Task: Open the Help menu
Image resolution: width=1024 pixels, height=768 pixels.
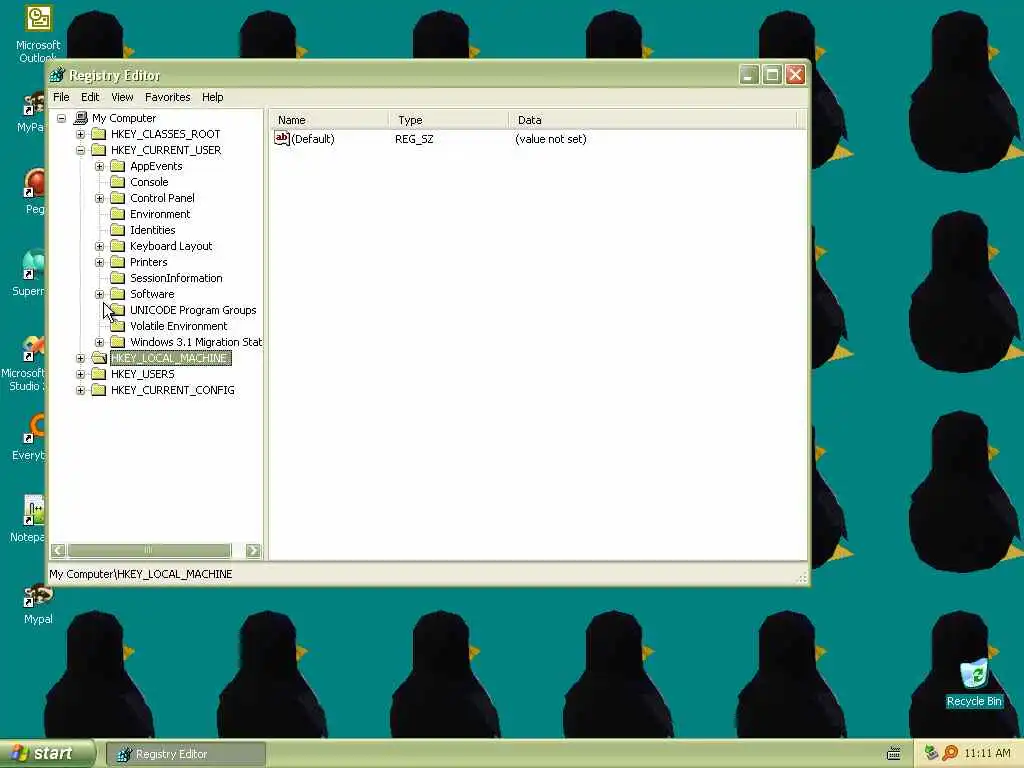Action: 213,97
